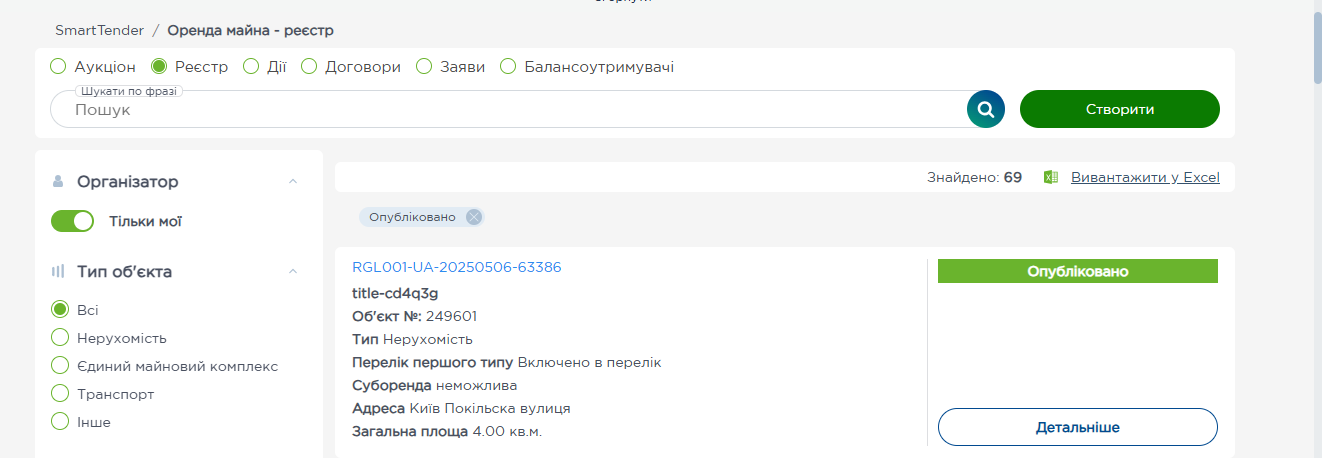1322x458 pixels.
Task: Select Нерухомість object type filter
Action: pos(60,338)
